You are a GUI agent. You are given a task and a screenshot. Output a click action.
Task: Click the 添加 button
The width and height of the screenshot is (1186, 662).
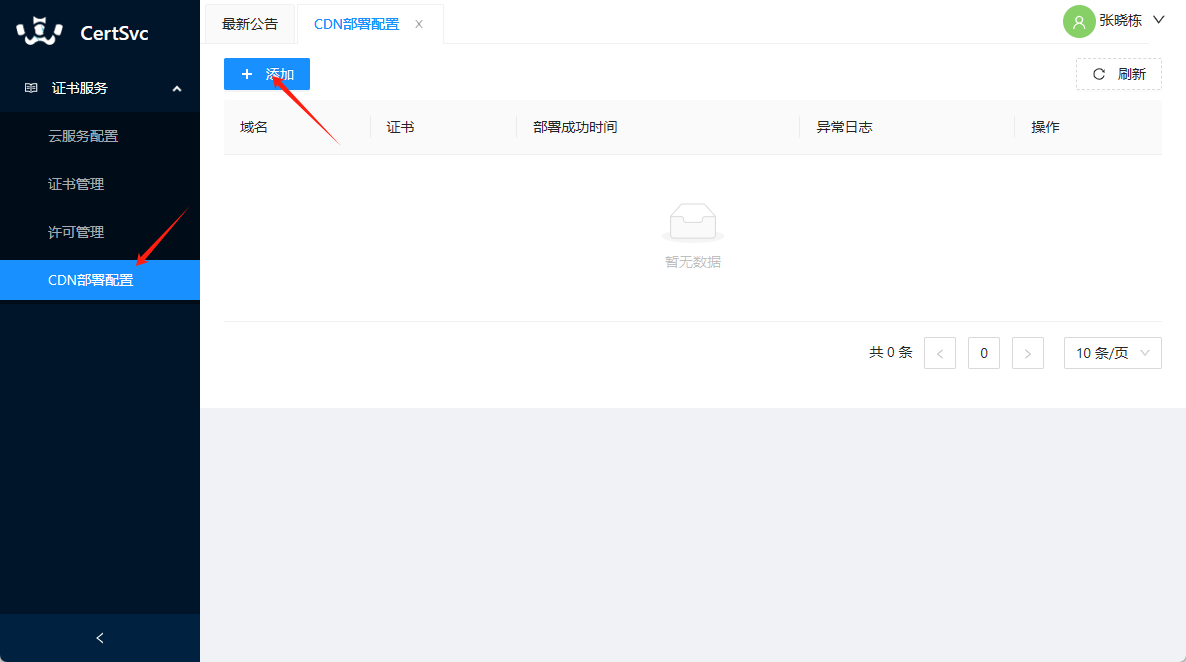266,73
